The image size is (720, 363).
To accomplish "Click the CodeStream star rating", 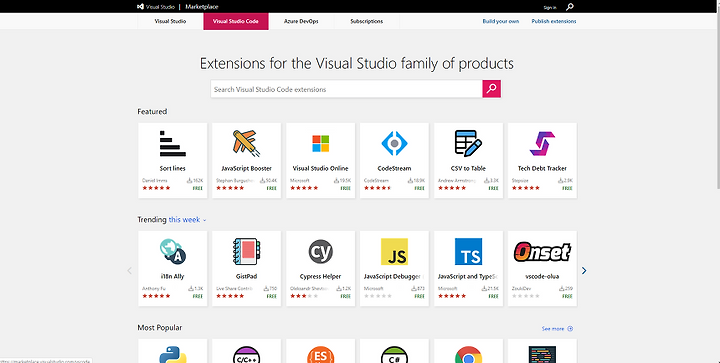I will (x=378, y=188).
